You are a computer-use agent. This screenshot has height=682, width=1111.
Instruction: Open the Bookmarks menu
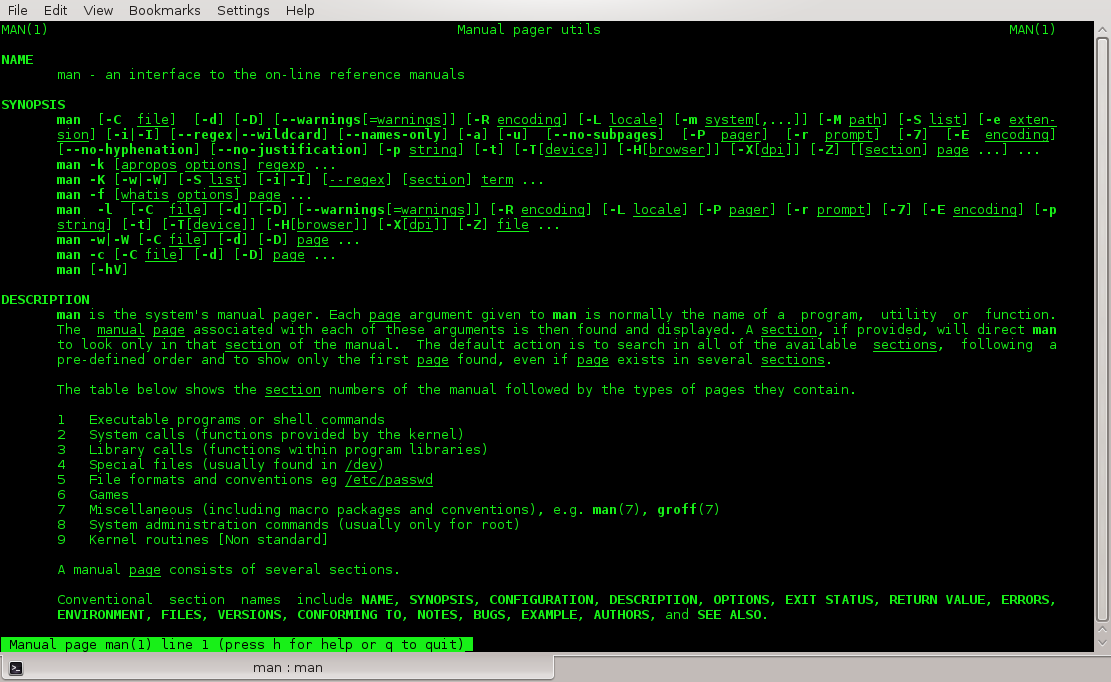click(164, 11)
